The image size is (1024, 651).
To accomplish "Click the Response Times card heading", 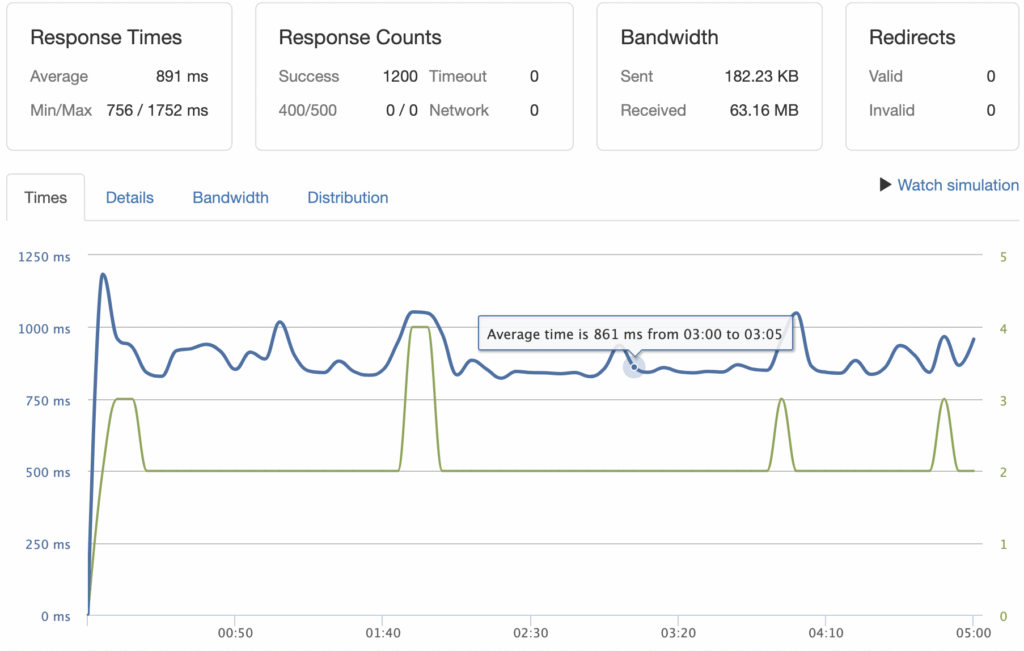I will point(106,38).
